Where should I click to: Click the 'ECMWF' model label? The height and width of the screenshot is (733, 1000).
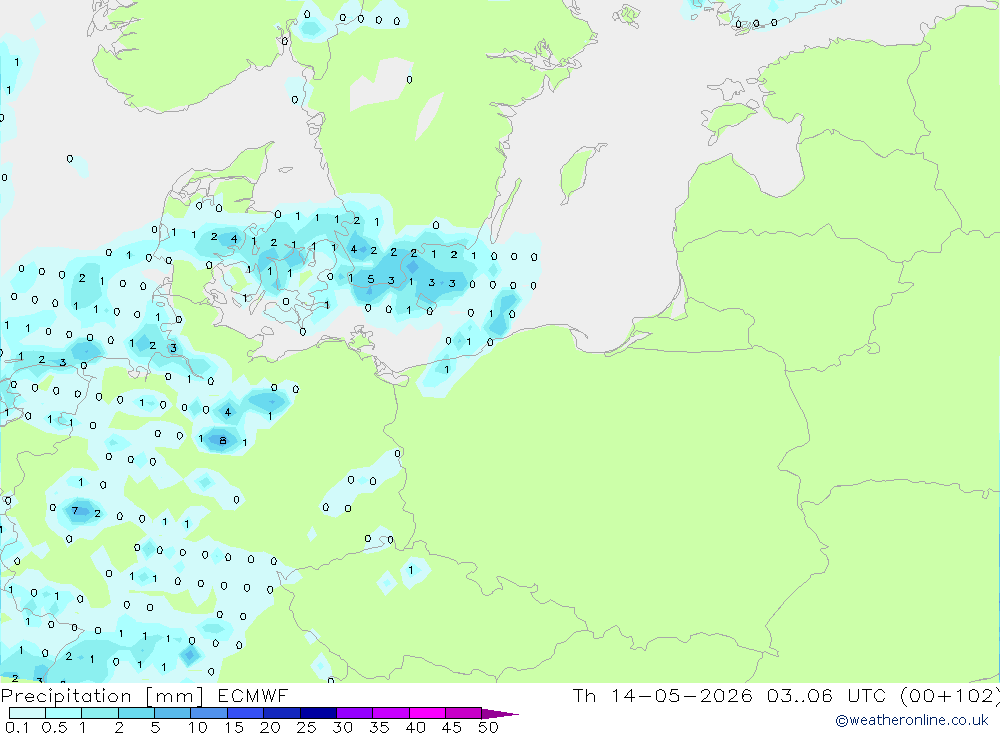(253, 696)
